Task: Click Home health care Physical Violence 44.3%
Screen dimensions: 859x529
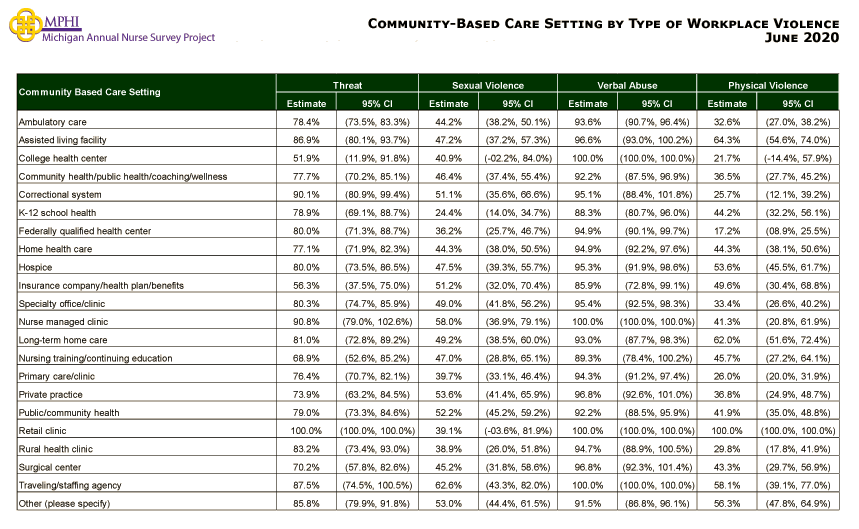Action: click(727, 249)
